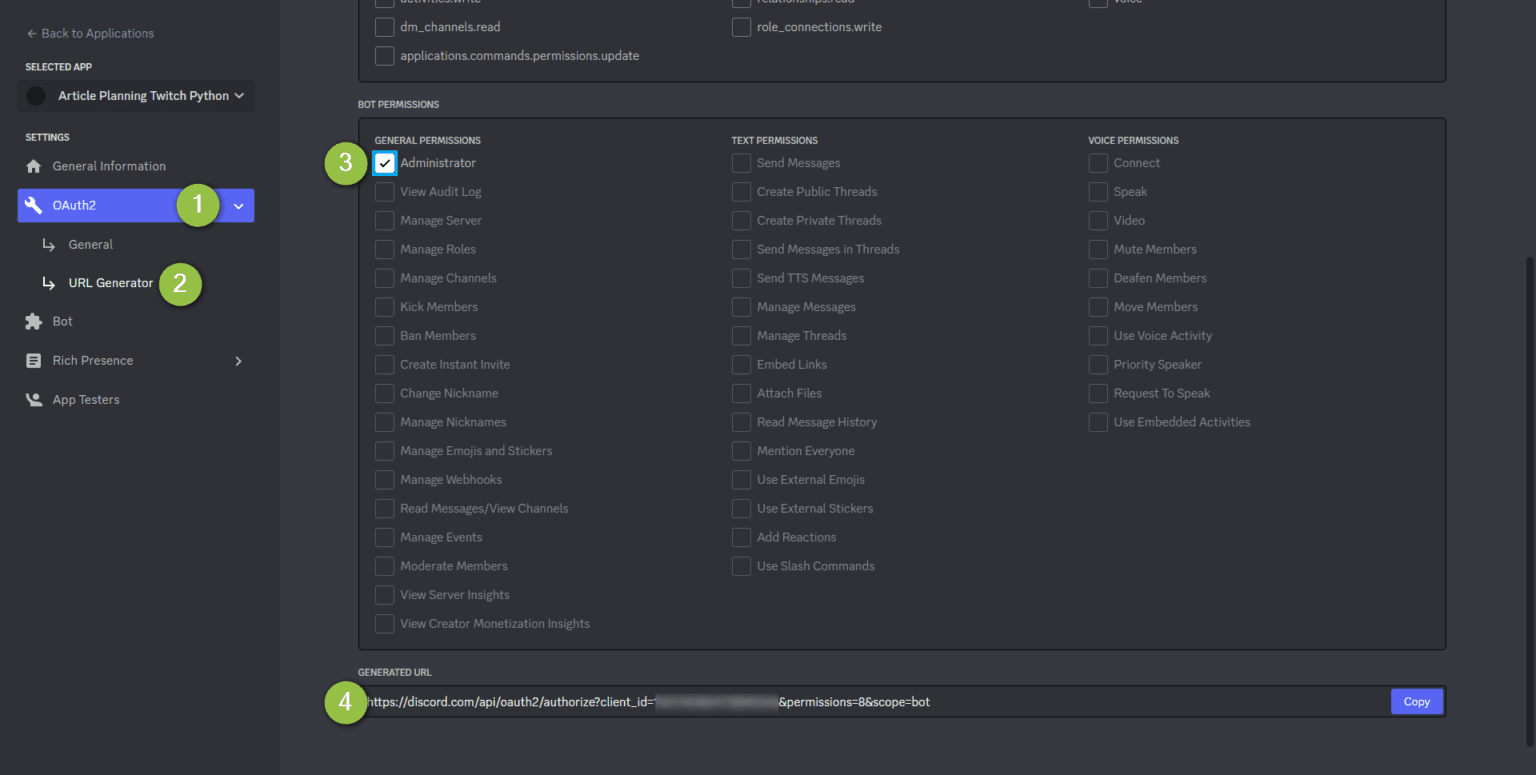Tick the Speak voice permission checkbox
The height and width of the screenshot is (775, 1536).
coord(1098,192)
